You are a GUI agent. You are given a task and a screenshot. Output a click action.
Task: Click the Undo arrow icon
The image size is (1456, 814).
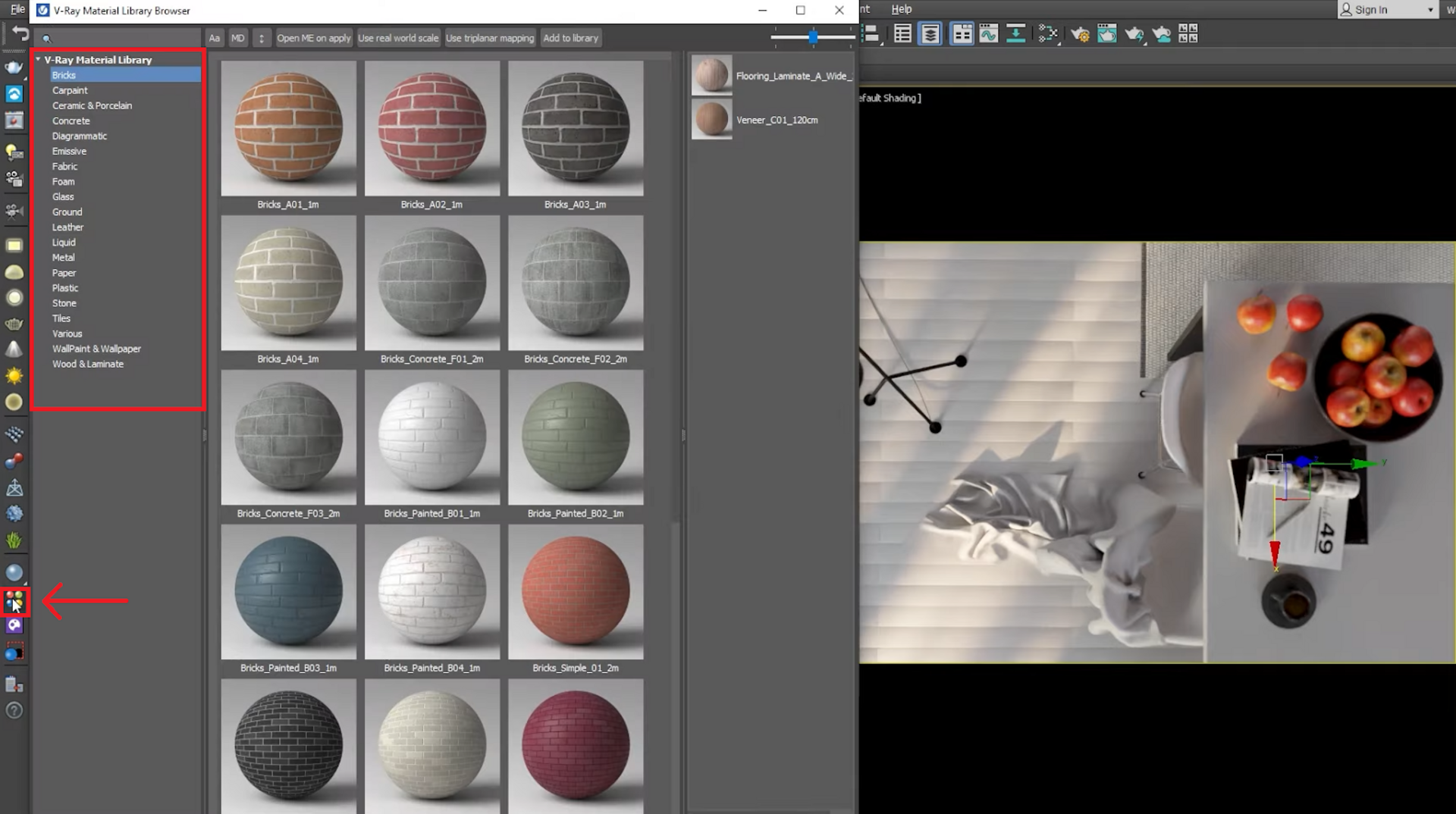point(20,34)
